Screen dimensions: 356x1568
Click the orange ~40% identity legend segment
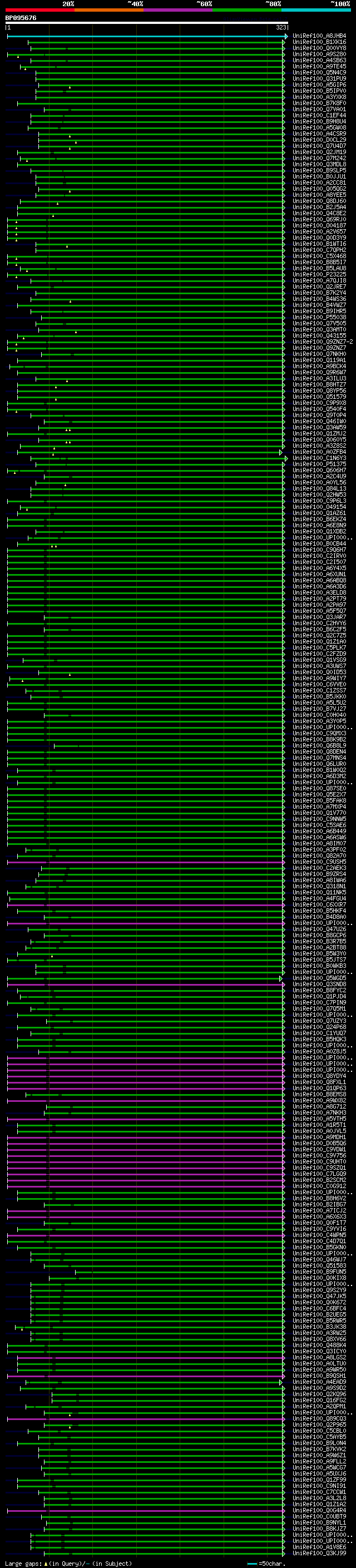tap(109, 10)
